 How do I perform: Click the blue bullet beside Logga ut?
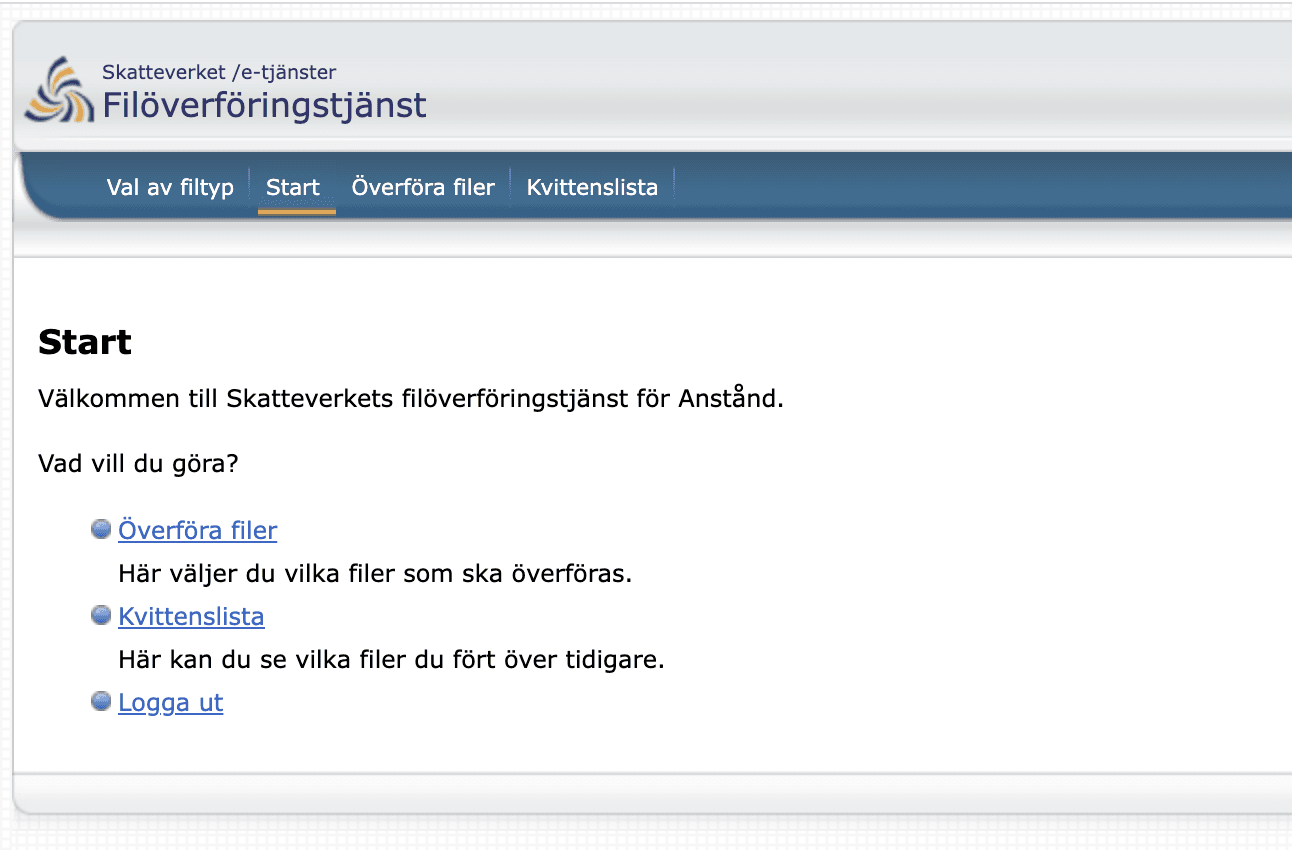[x=100, y=701]
